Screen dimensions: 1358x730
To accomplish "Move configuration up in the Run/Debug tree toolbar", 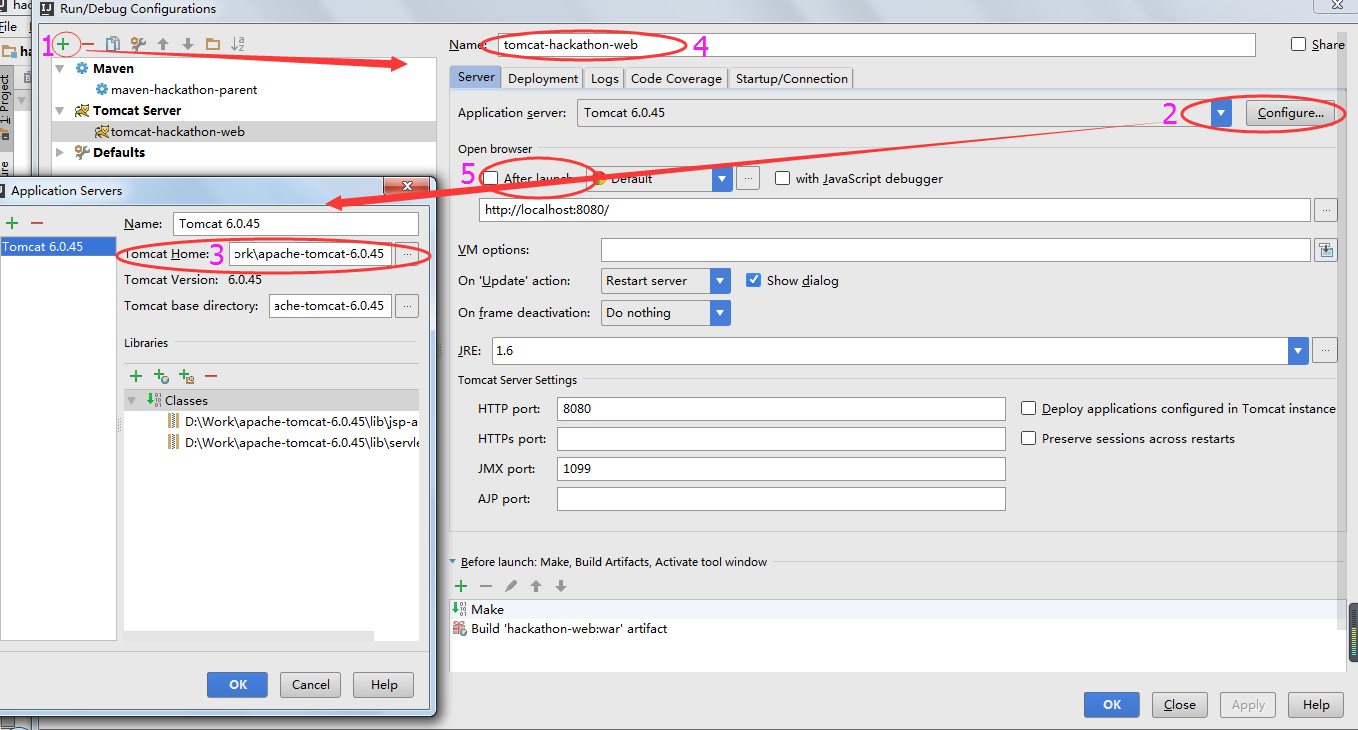I will coord(163,44).
